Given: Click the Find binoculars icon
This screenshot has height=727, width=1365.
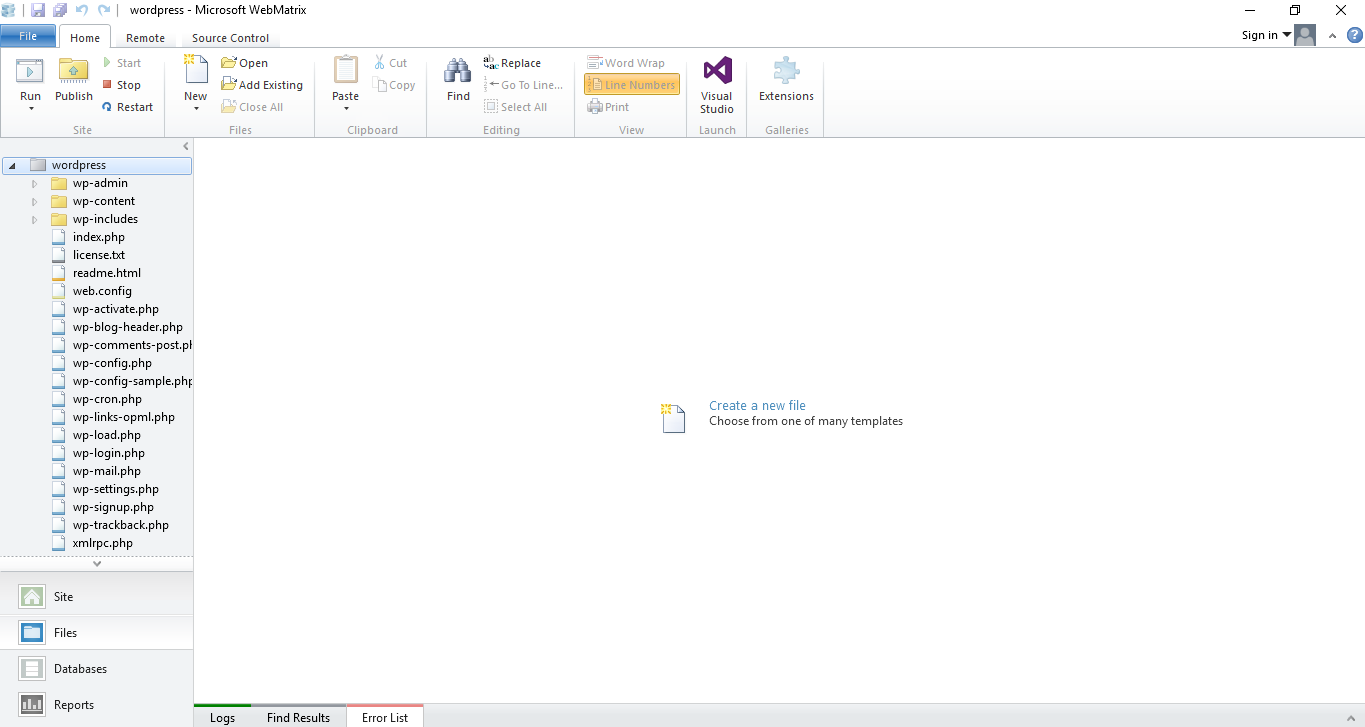Looking at the screenshot, I should [x=458, y=71].
